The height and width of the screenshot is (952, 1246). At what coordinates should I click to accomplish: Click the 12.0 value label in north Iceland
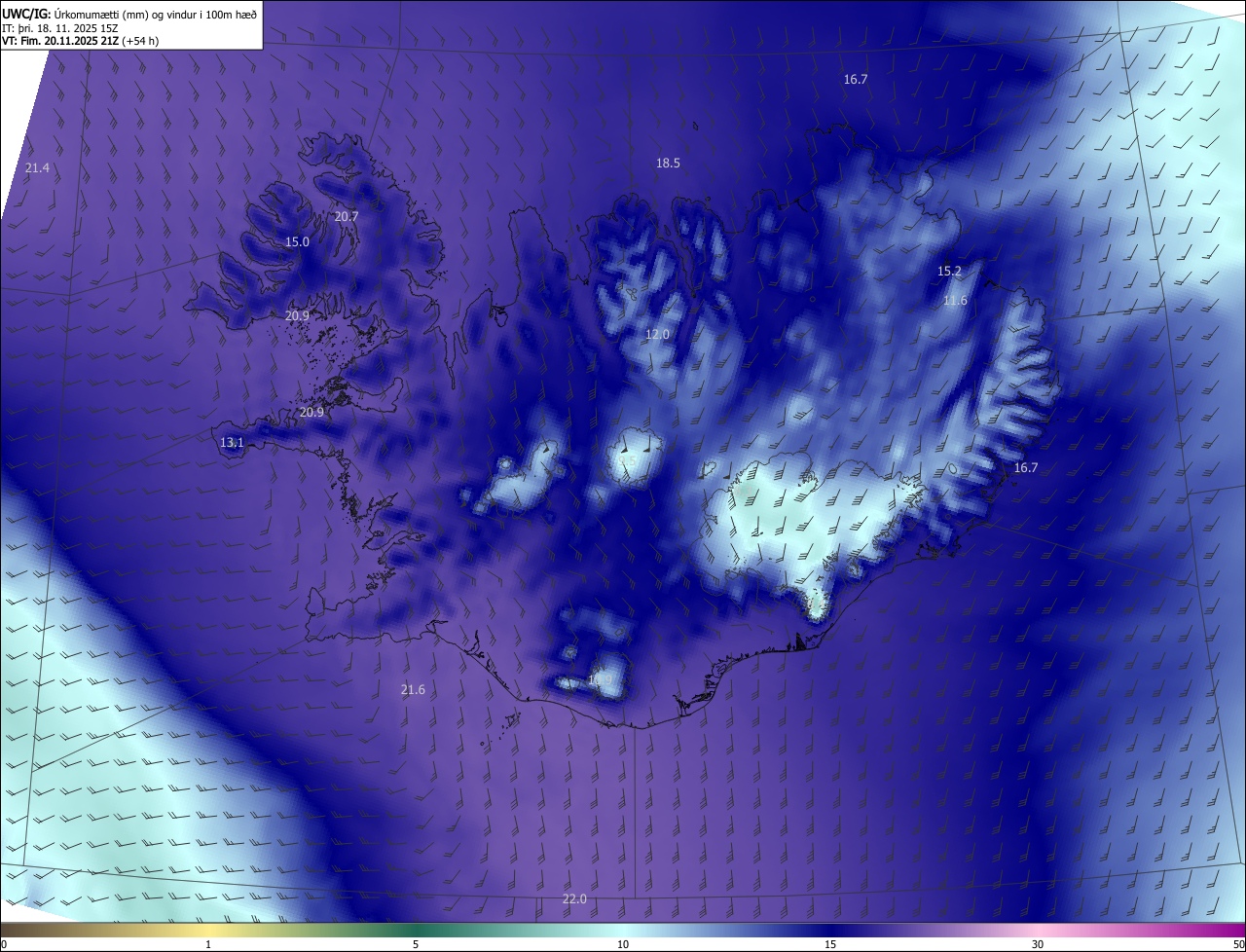(658, 334)
